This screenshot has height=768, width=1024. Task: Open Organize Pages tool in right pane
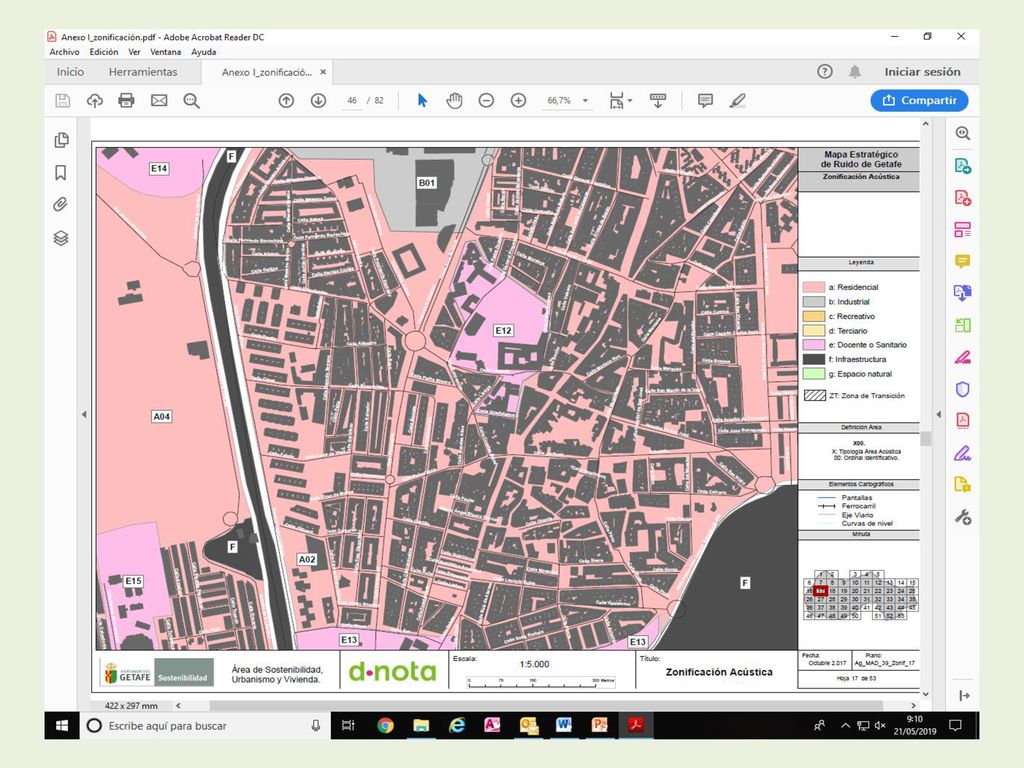(x=963, y=325)
